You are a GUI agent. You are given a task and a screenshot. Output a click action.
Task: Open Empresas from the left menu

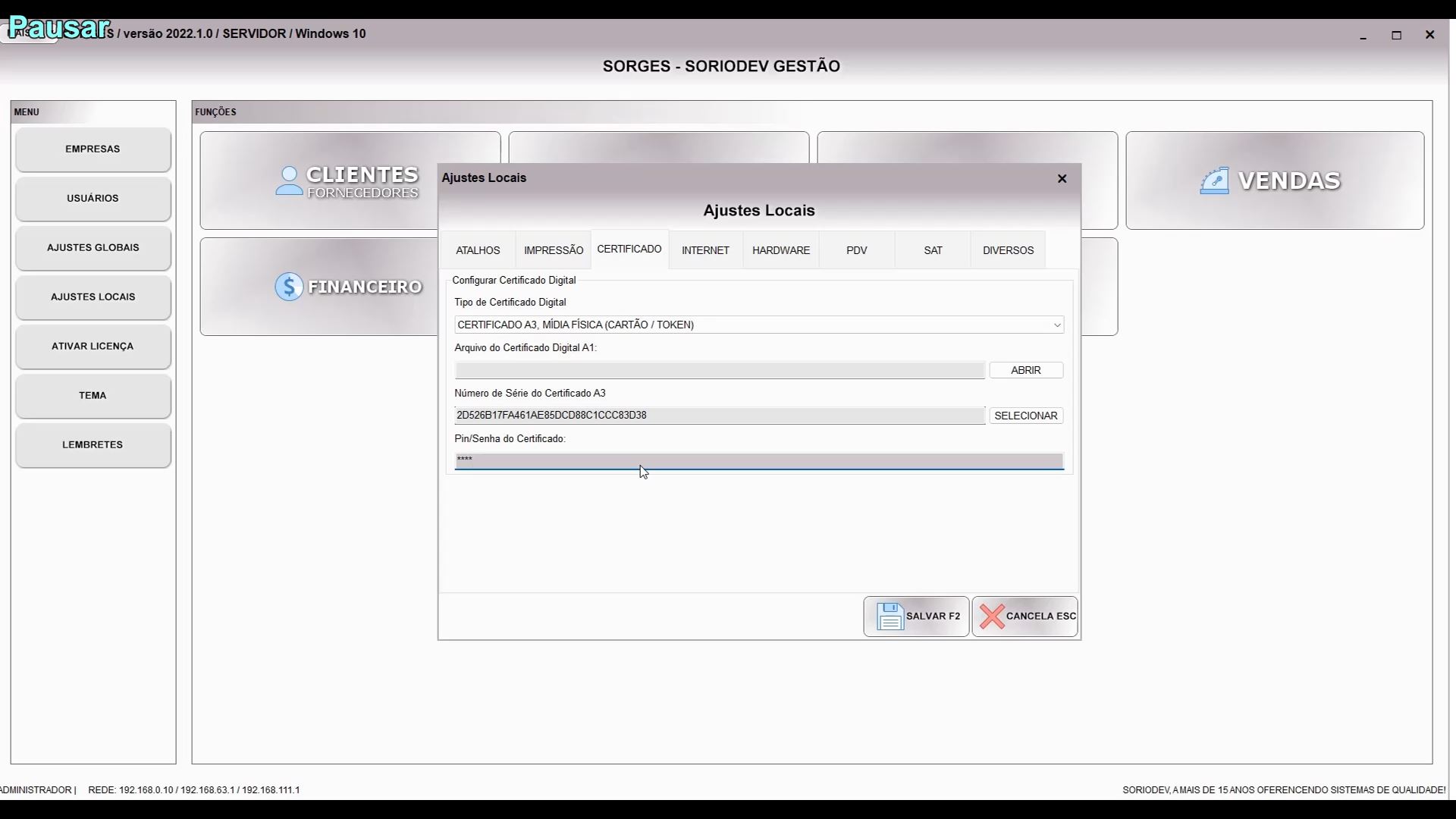click(x=93, y=149)
